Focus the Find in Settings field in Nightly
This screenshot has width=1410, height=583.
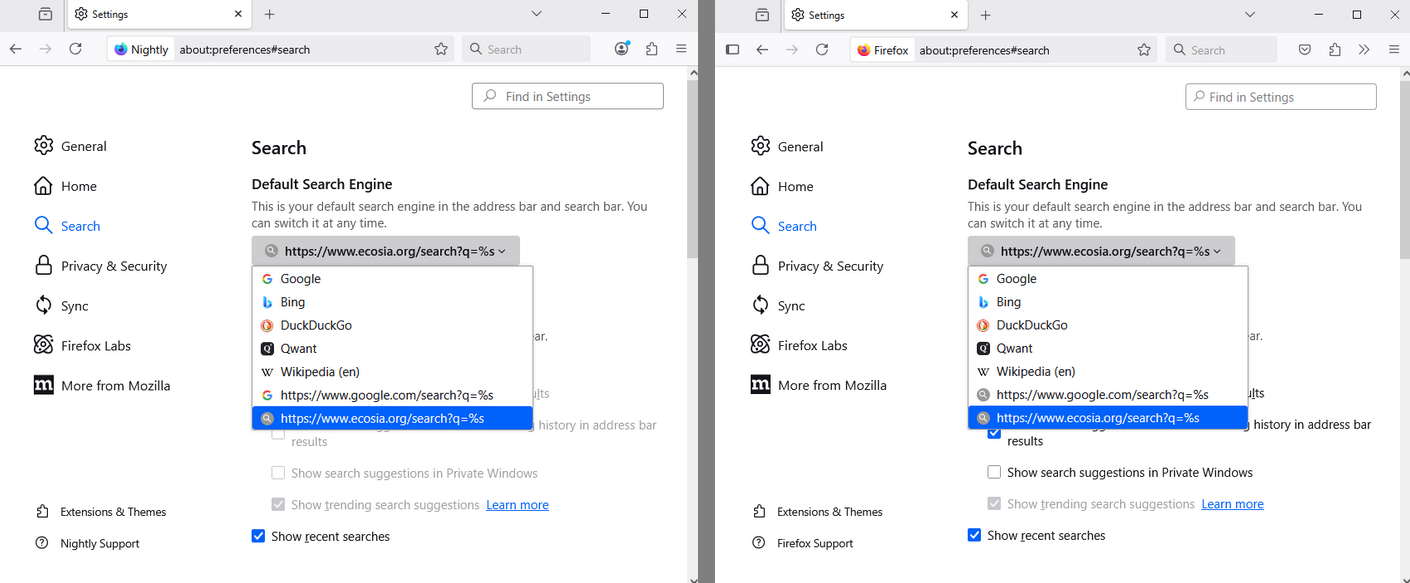point(568,96)
